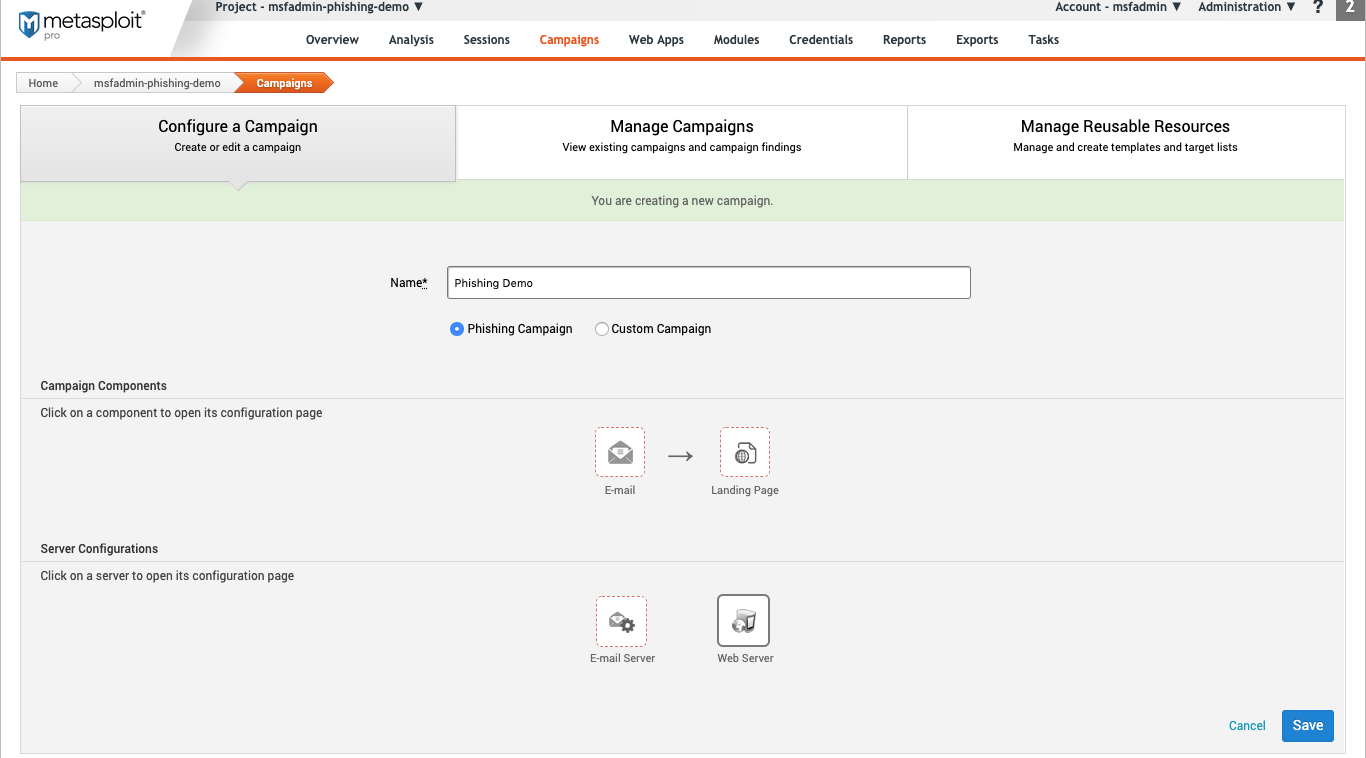Click the help question mark icon
Viewport: 1366px width, 758px height.
click(1318, 7)
